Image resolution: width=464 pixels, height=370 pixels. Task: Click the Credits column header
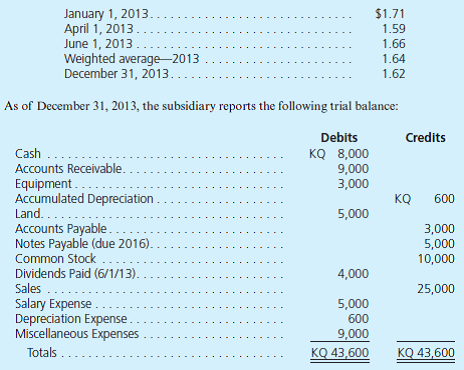tap(425, 137)
